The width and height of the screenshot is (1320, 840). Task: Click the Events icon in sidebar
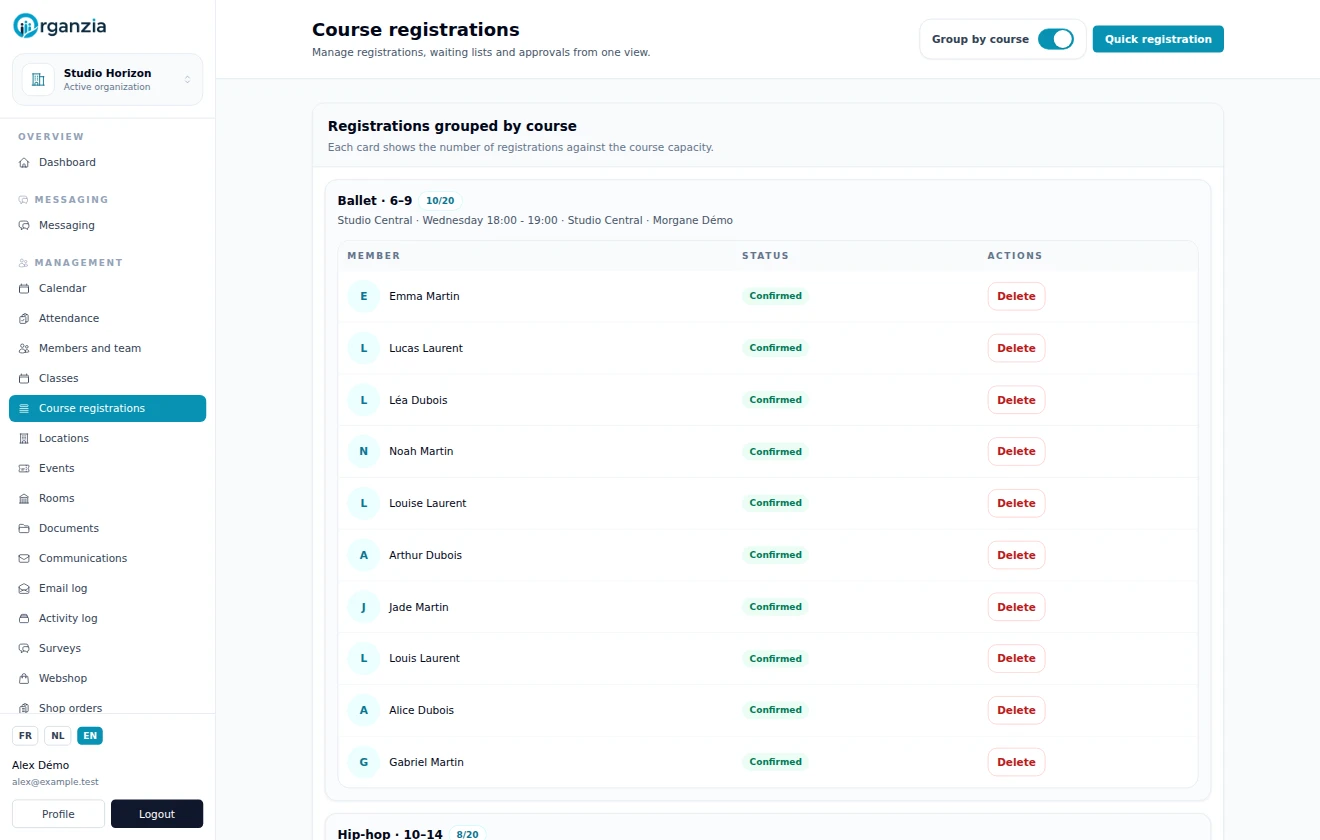tap(24, 468)
